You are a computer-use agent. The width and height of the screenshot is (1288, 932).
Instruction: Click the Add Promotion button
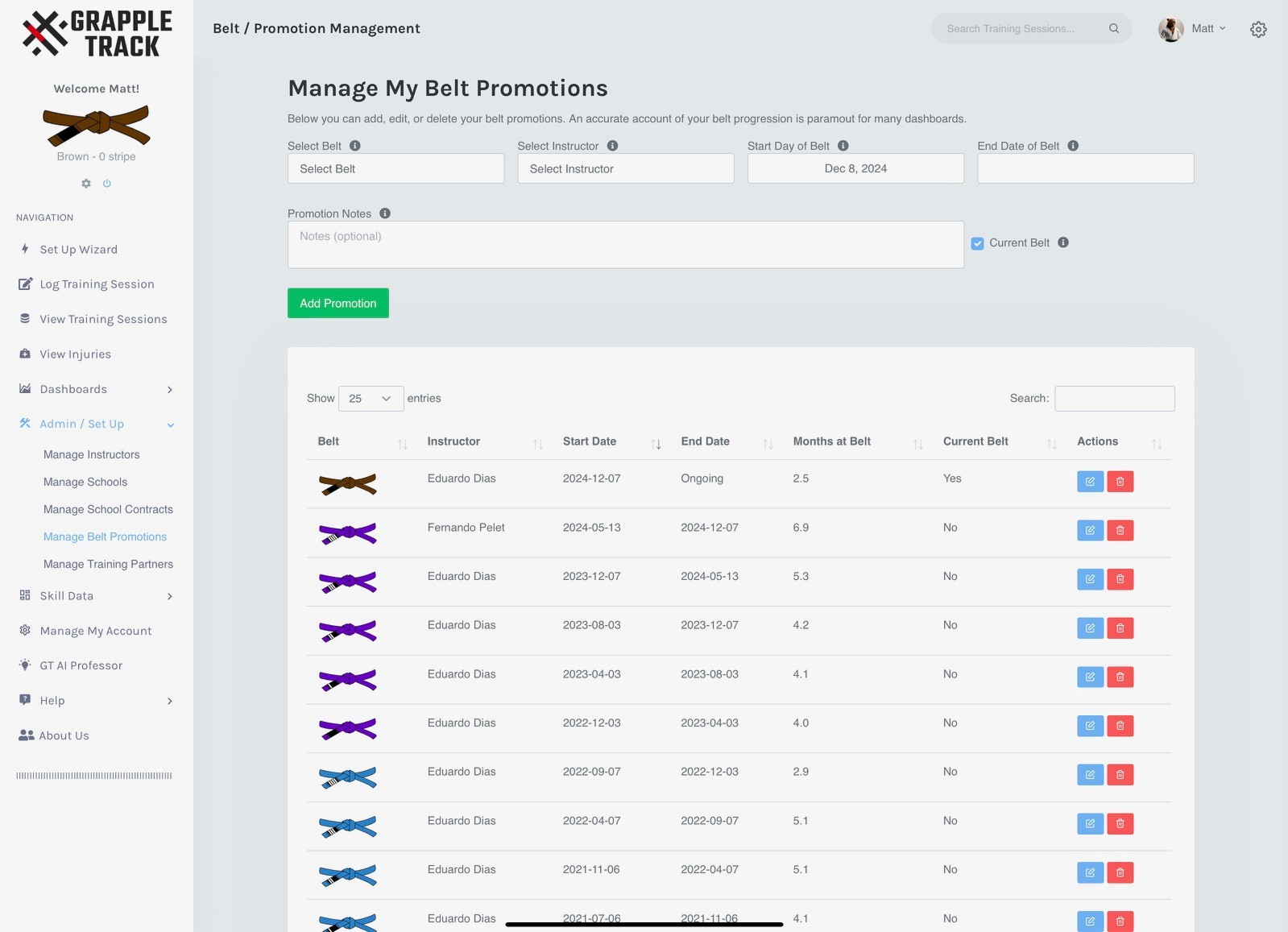click(338, 304)
